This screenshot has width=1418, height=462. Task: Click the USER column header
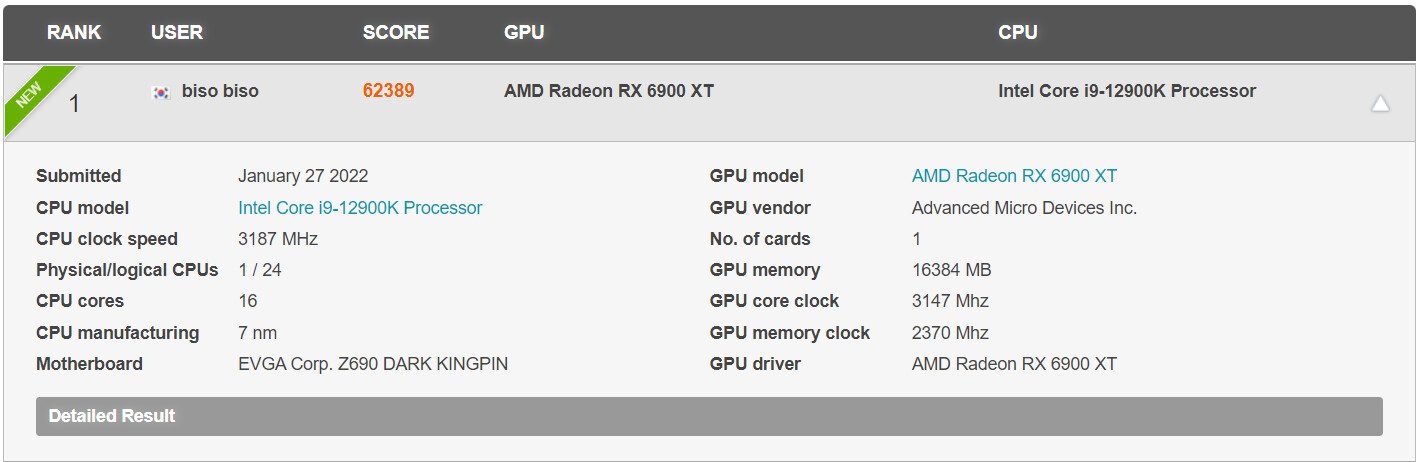(x=177, y=32)
